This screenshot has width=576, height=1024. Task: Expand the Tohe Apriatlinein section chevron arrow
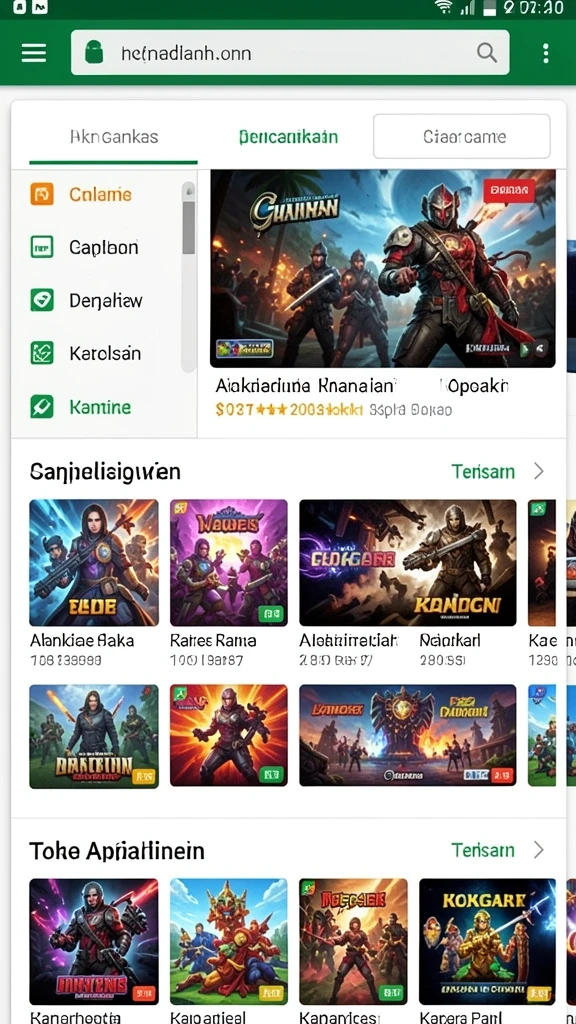[x=539, y=850]
